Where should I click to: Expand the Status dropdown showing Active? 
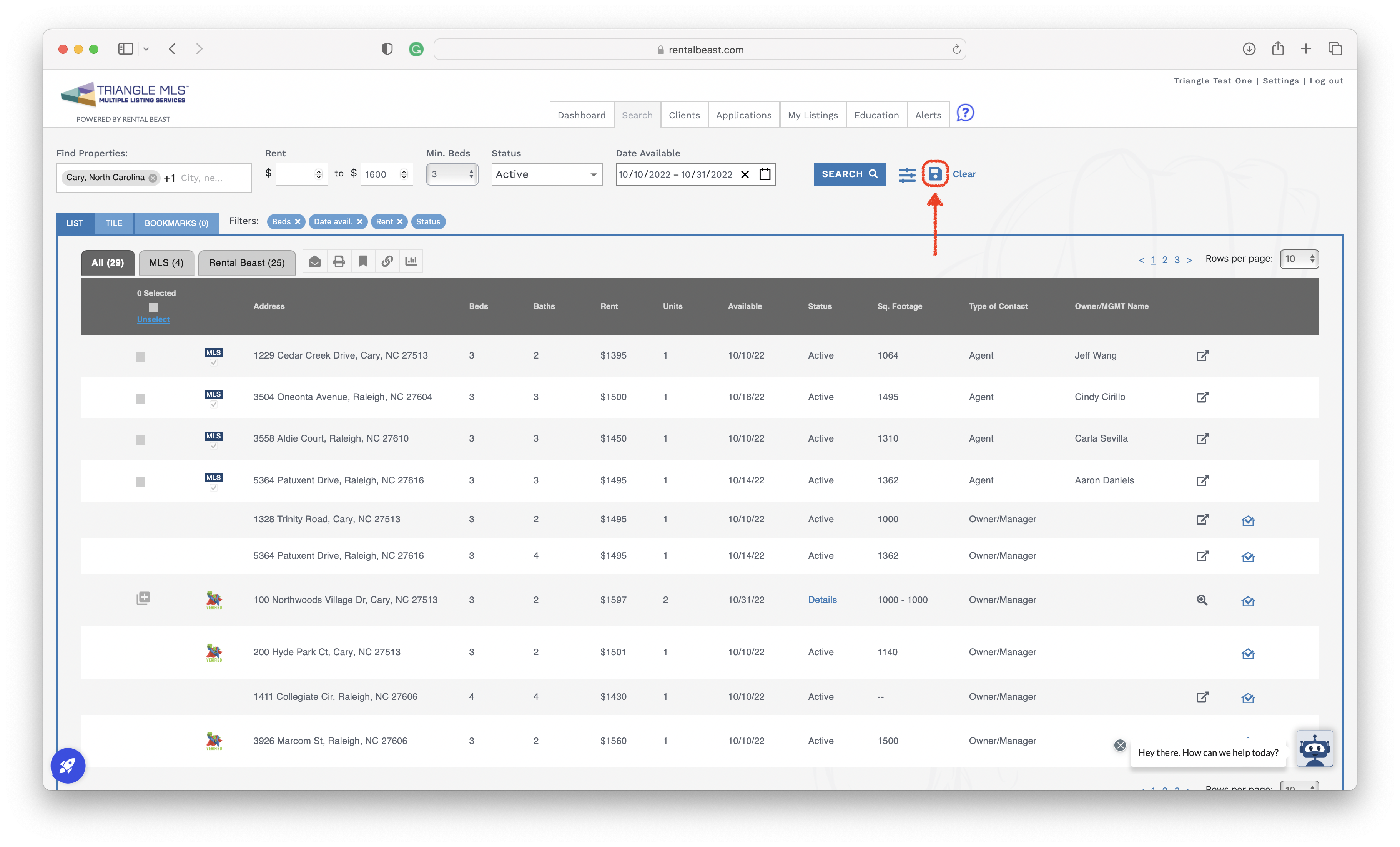(547, 174)
